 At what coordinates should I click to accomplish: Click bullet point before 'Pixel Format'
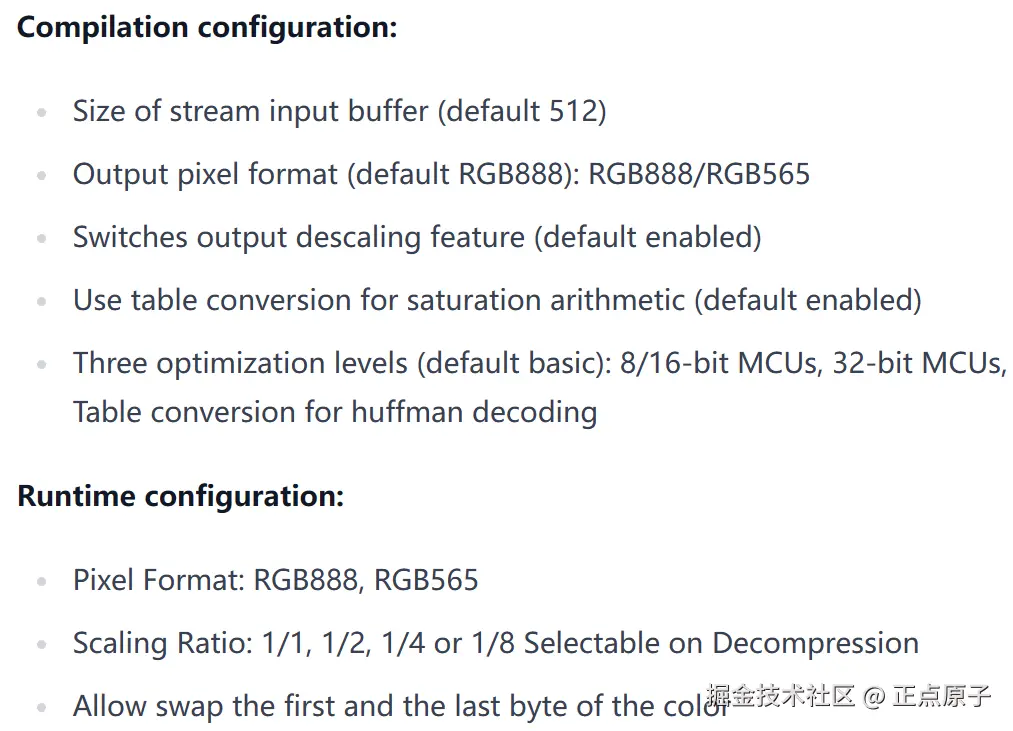coord(41,581)
